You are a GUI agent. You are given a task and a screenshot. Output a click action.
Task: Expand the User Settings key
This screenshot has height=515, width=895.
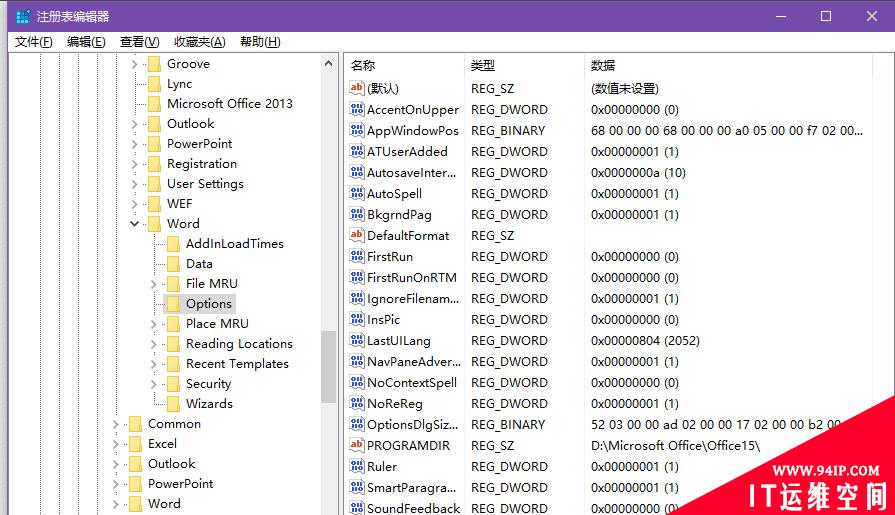point(135,184)
